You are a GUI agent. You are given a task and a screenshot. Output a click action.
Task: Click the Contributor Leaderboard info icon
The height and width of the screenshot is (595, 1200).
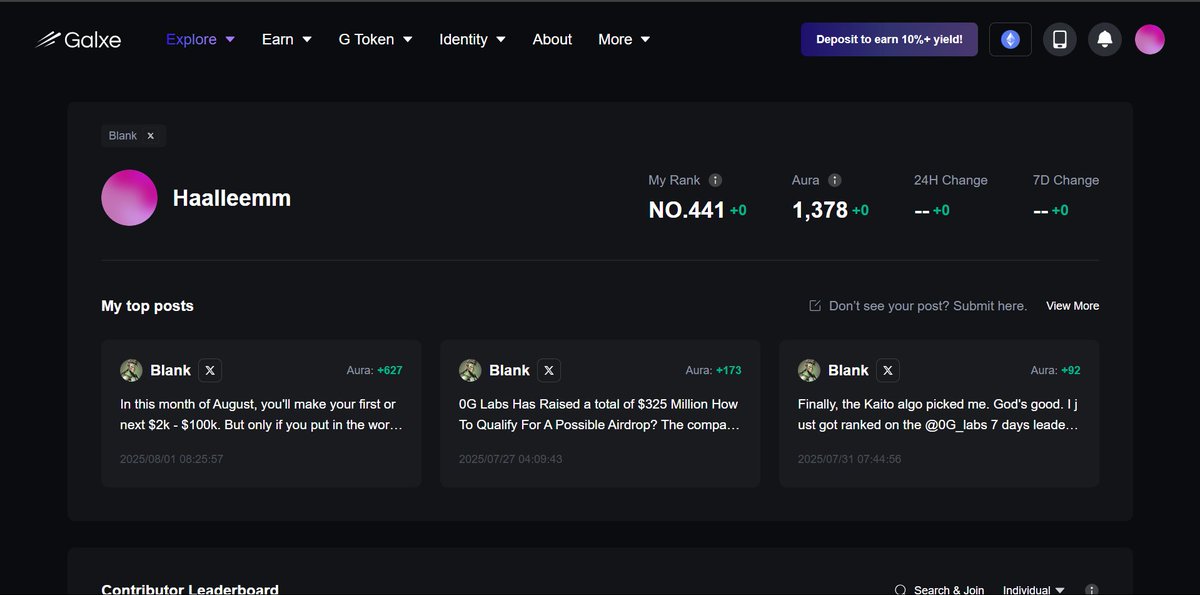[1091, 590]
